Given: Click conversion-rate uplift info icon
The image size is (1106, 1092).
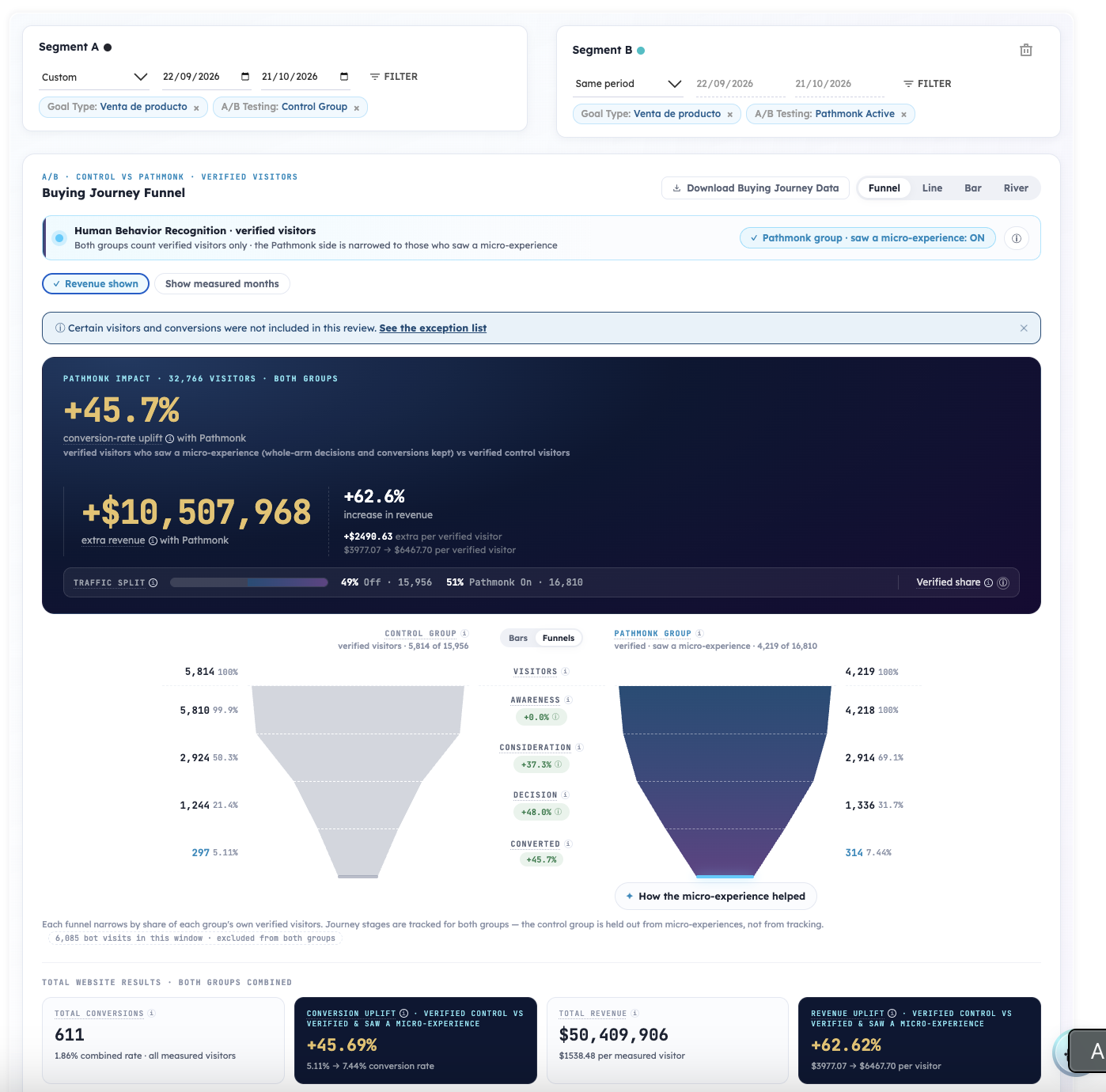Looking at the screenshot, I should point(169,438).
